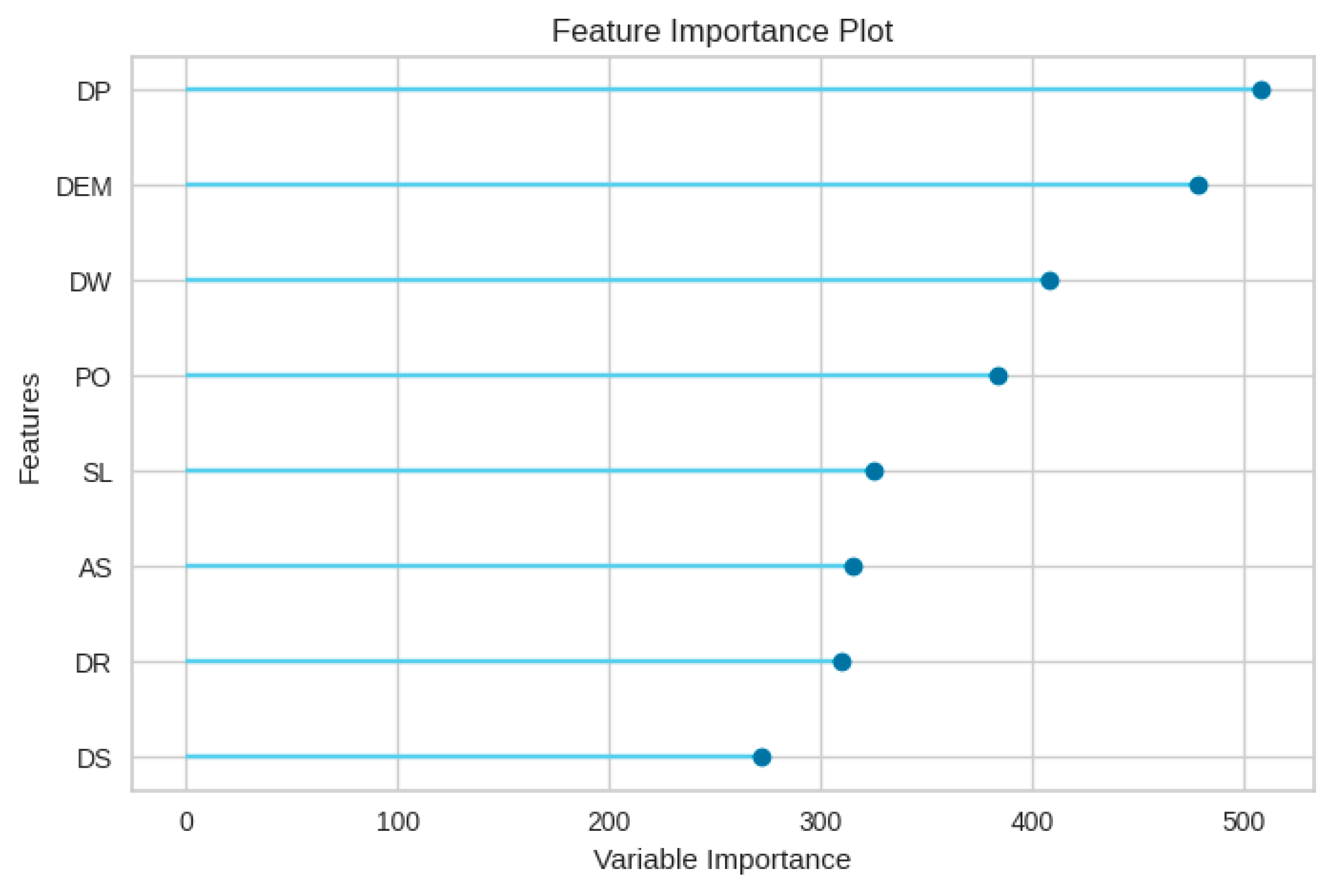Viewport: 1334px width, 896px height.
Task: Click the DEM feature label
Action: [84, 188]
